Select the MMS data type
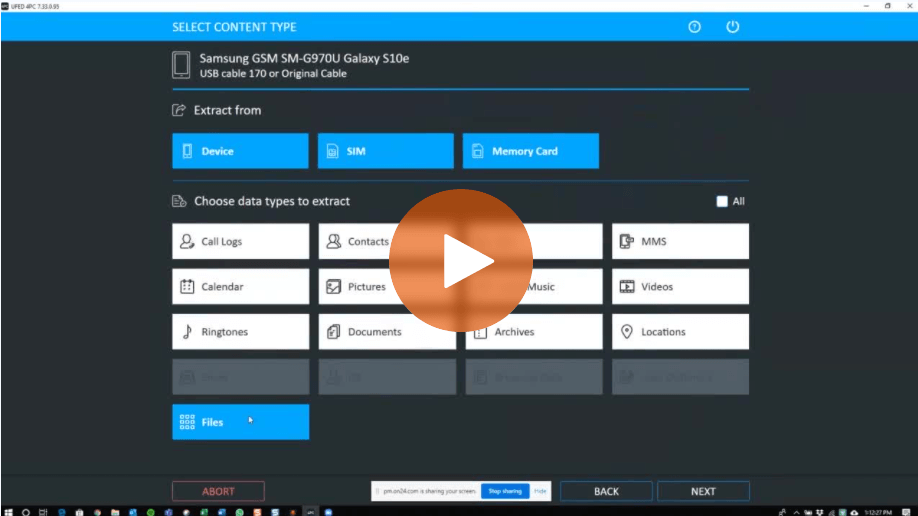 click(x=680, y=241)
